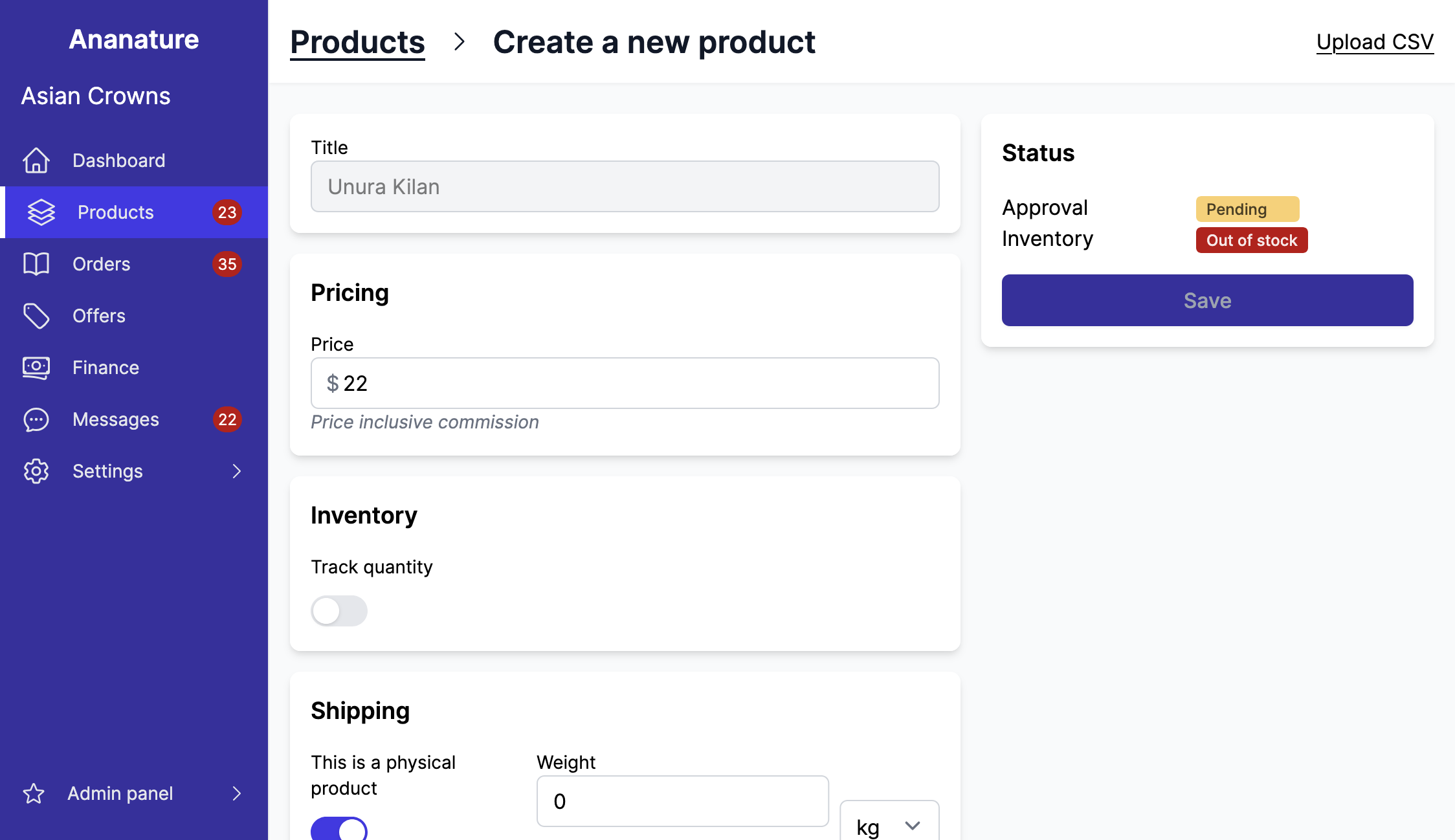Click the Finance money icon
Screen dimensions: 1455x840
[36, 368]
